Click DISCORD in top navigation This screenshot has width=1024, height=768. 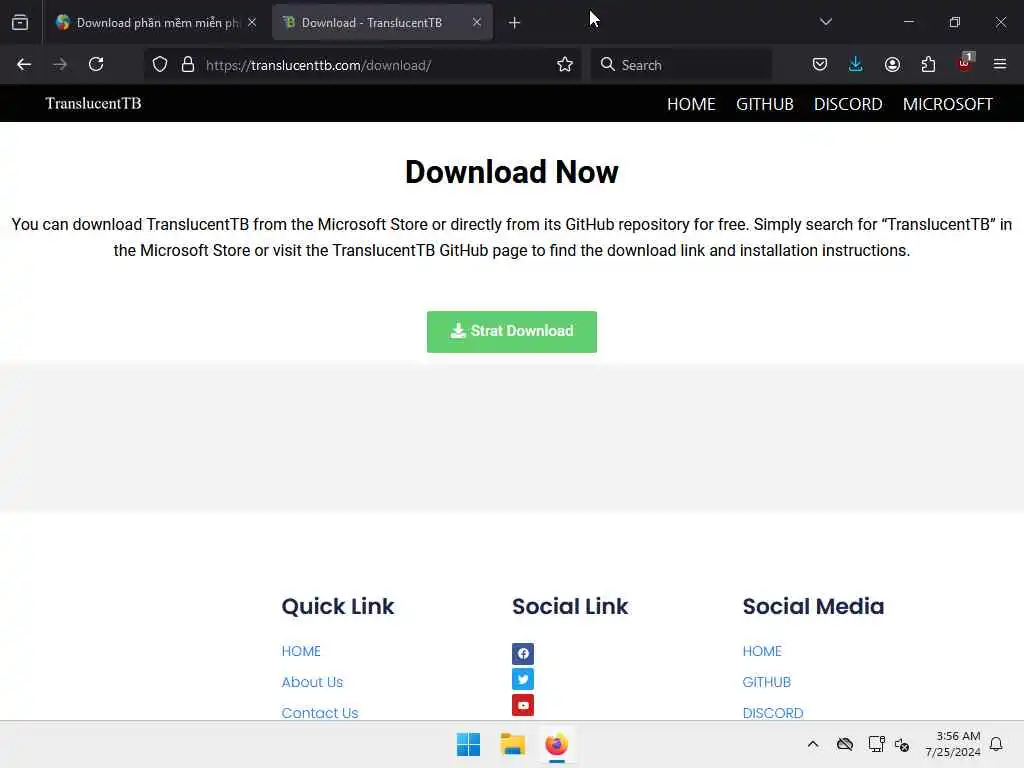click(x=848, y=104)
